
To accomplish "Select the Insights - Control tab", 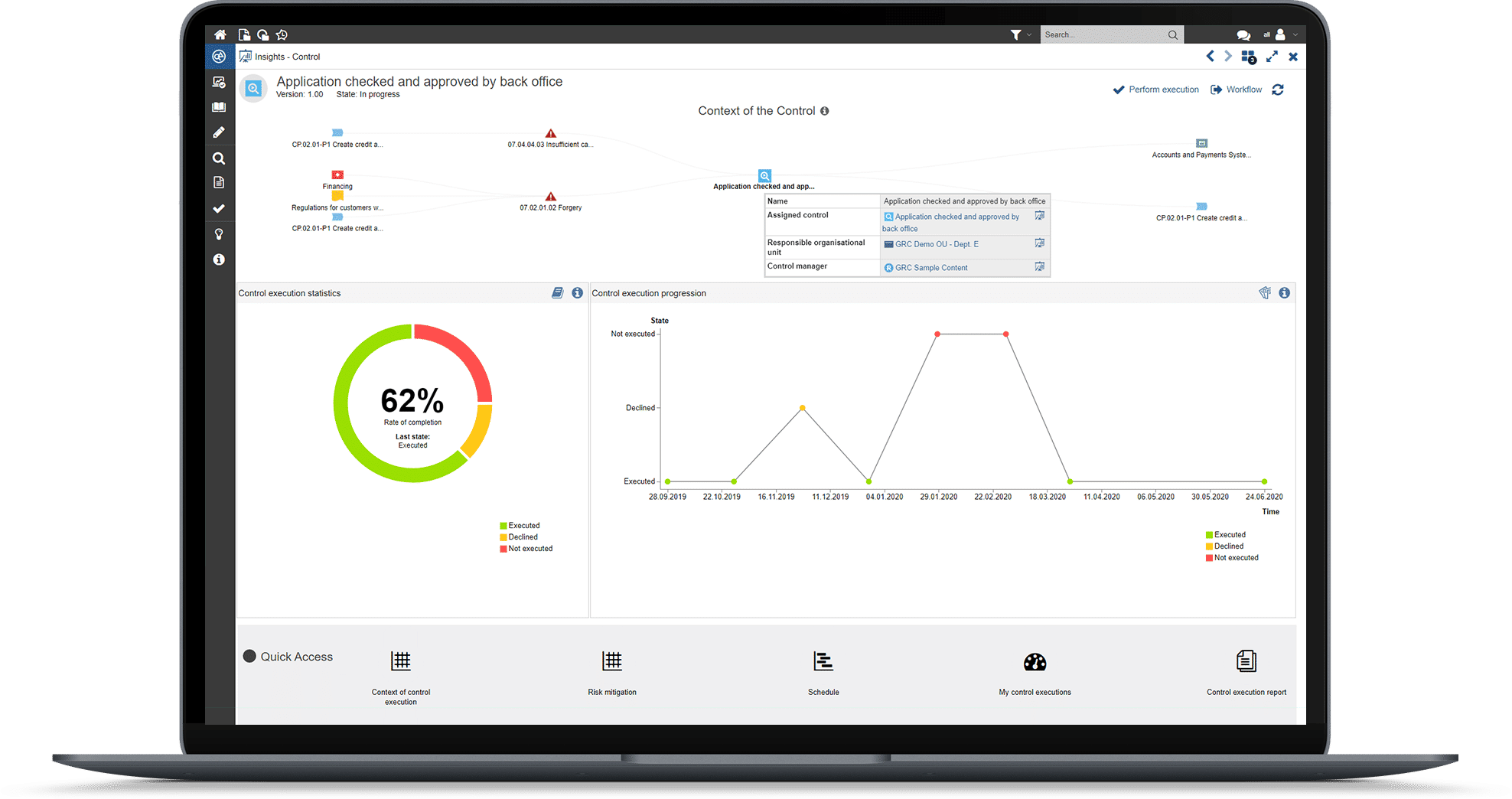I will click(x=280, y=57).
